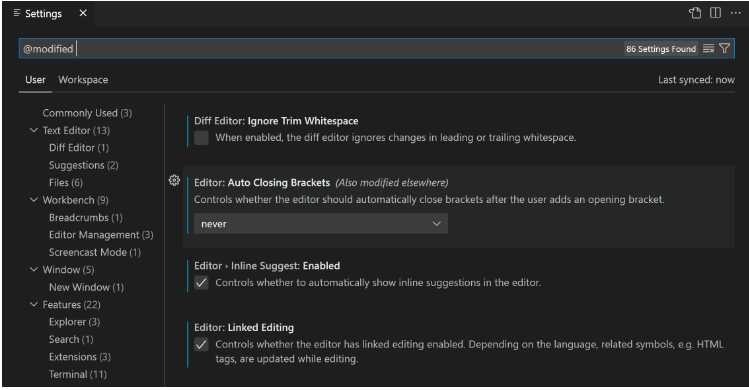Select Search (1) category
This screenshot has width=749, height=390.
tap(71, 339)
